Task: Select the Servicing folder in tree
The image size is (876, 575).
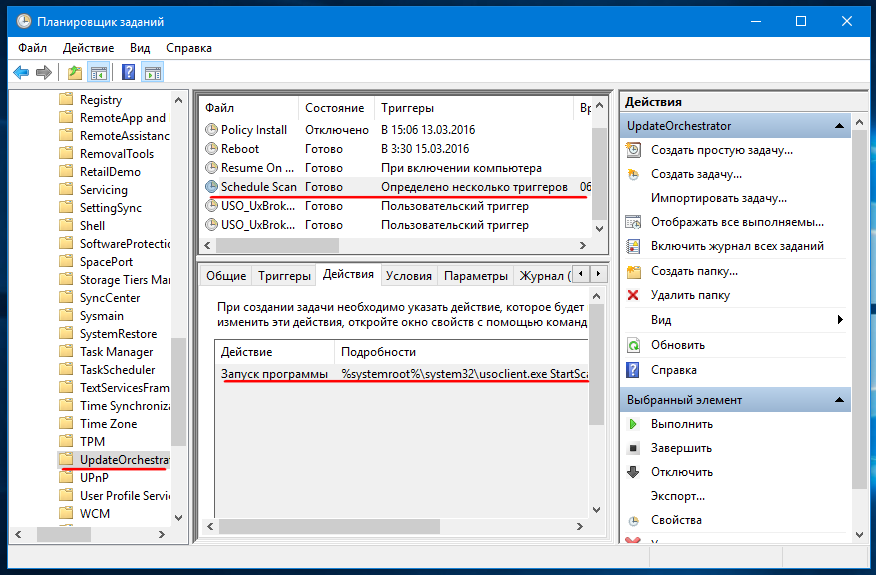Action: (104, 189)
